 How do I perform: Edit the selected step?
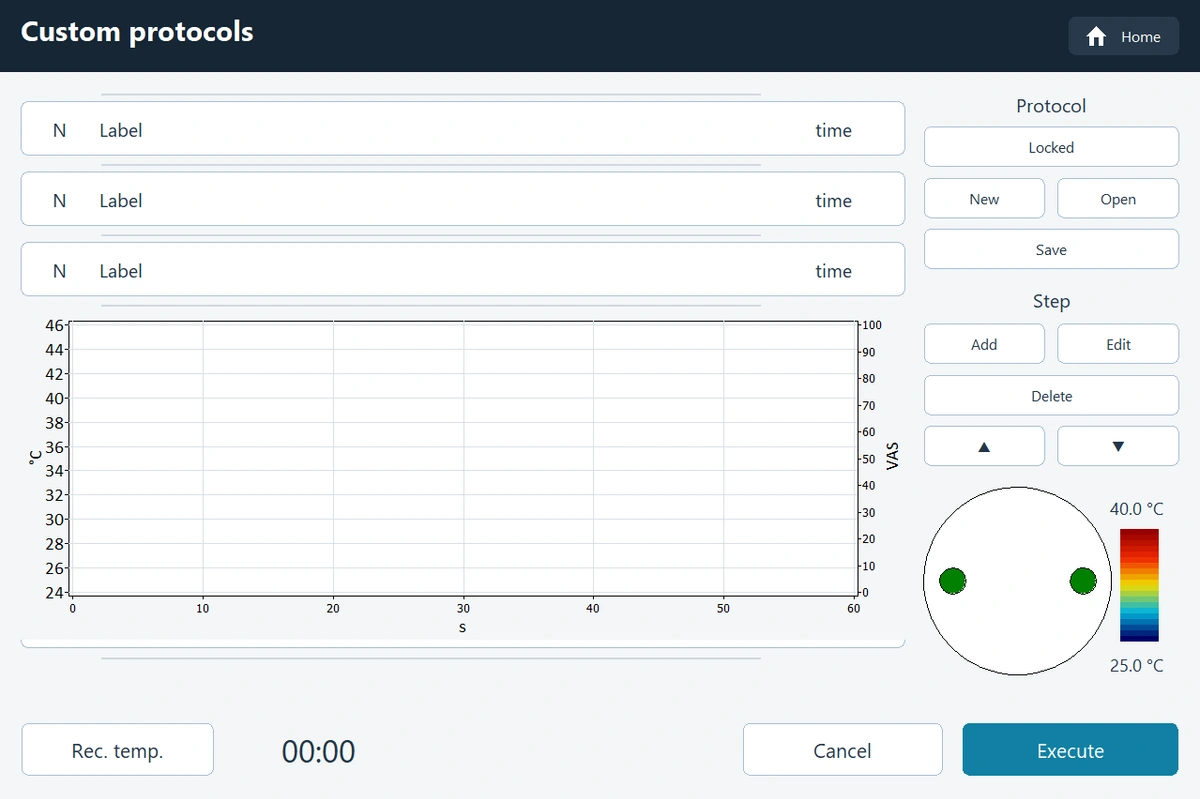(x=1118, y=344)
